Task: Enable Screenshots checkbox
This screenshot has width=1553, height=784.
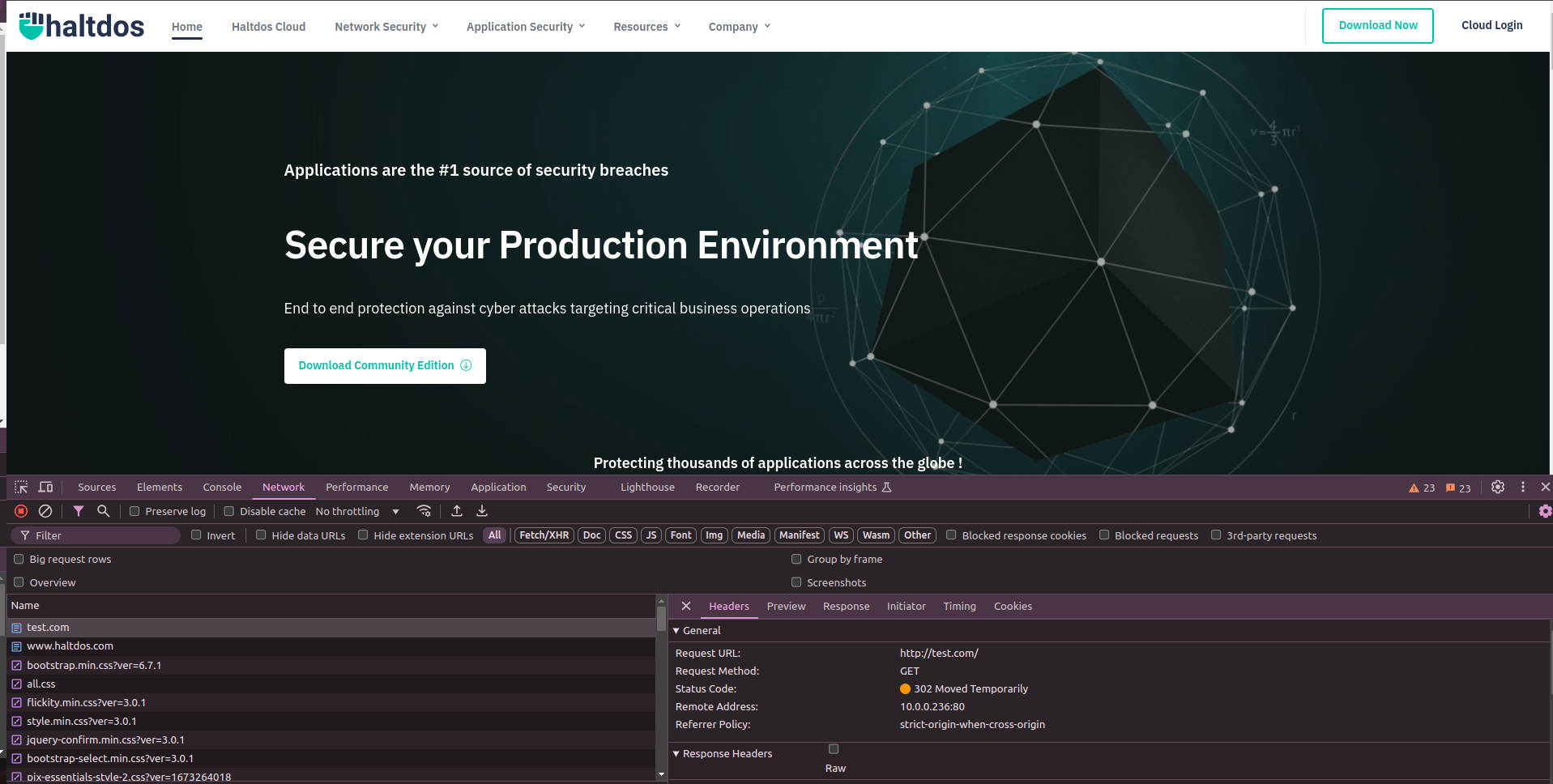Action: click(x=796, y=582)
